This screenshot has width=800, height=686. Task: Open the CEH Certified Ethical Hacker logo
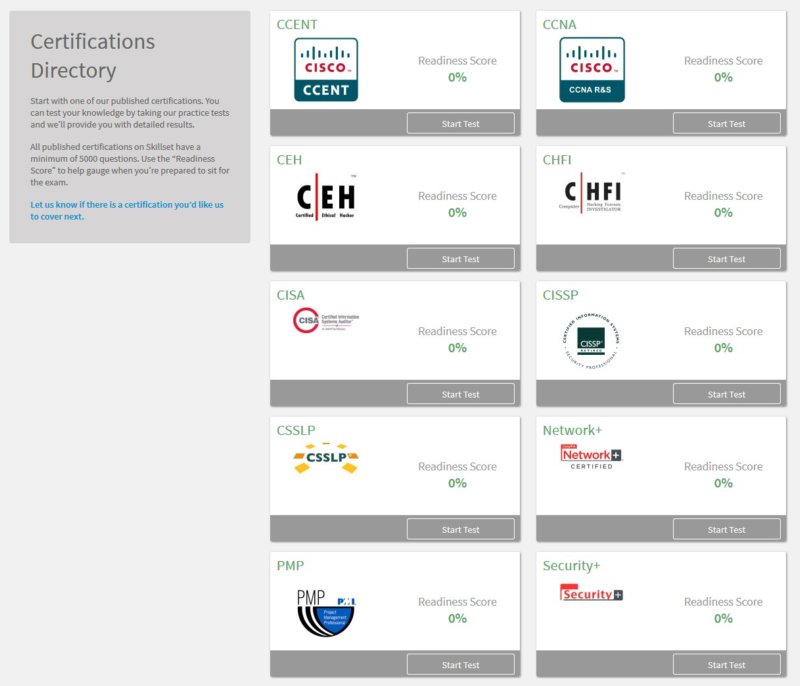(x=326, y=197)
